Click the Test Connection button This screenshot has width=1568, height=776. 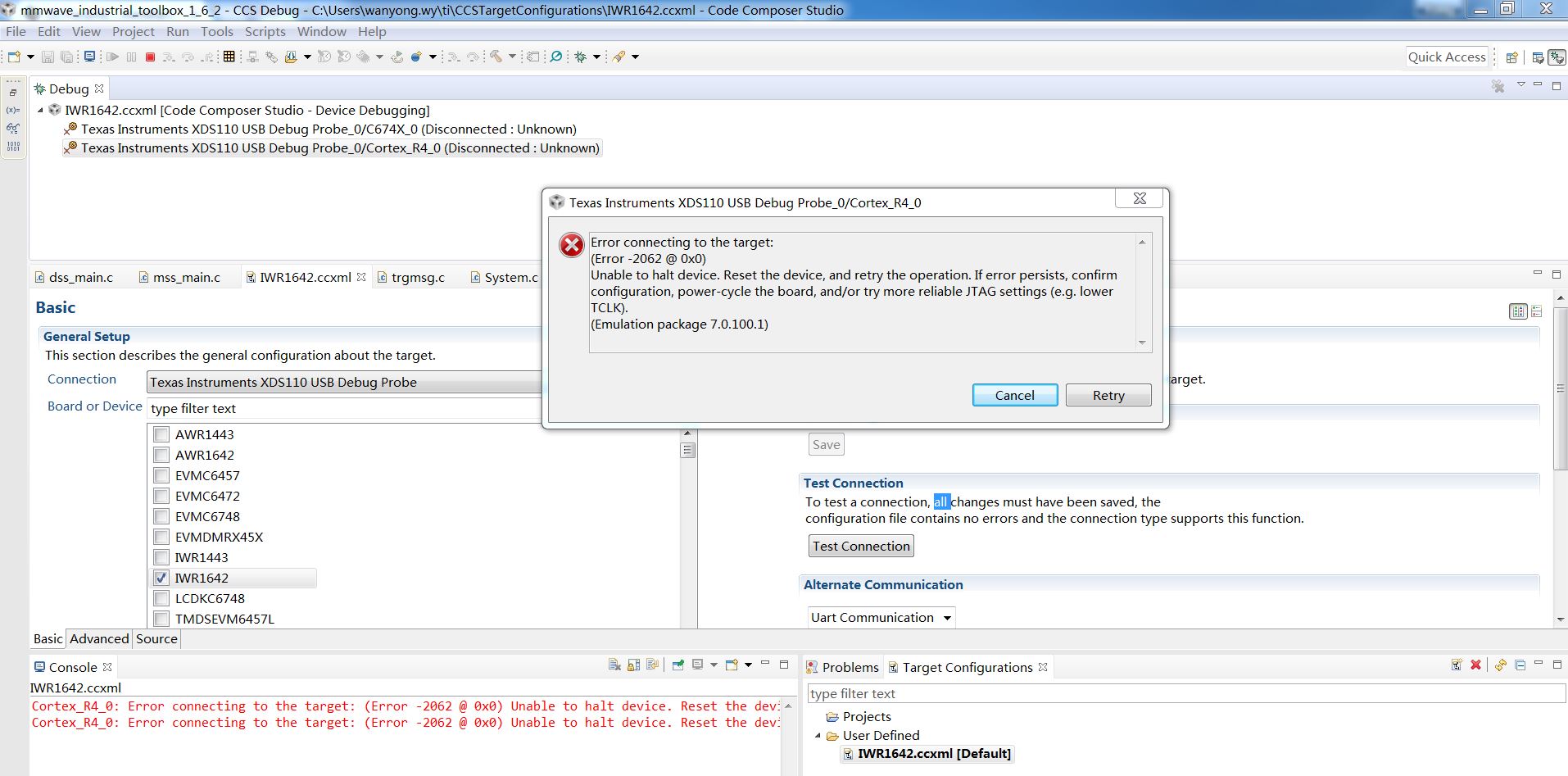click(x=861, y=546)
